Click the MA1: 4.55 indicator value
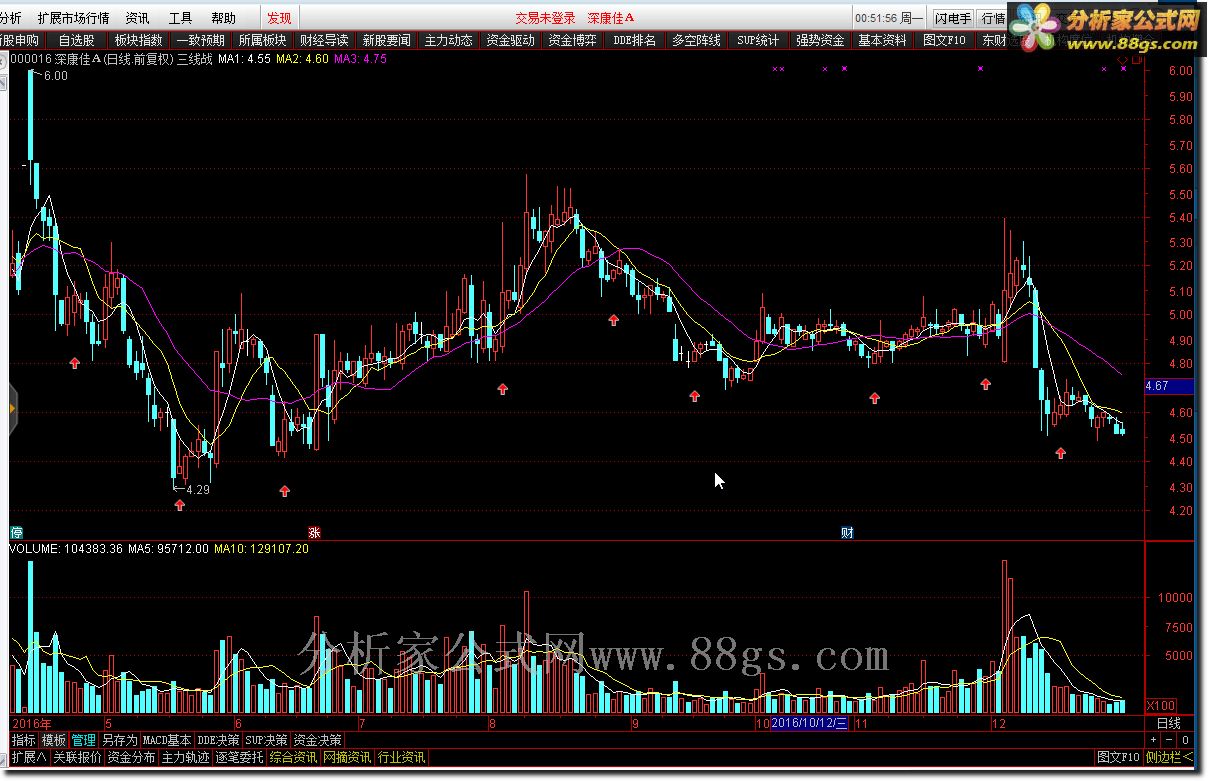Image resolution: width=1209 pixels, height=781 pixels. (x=245, y=60)
